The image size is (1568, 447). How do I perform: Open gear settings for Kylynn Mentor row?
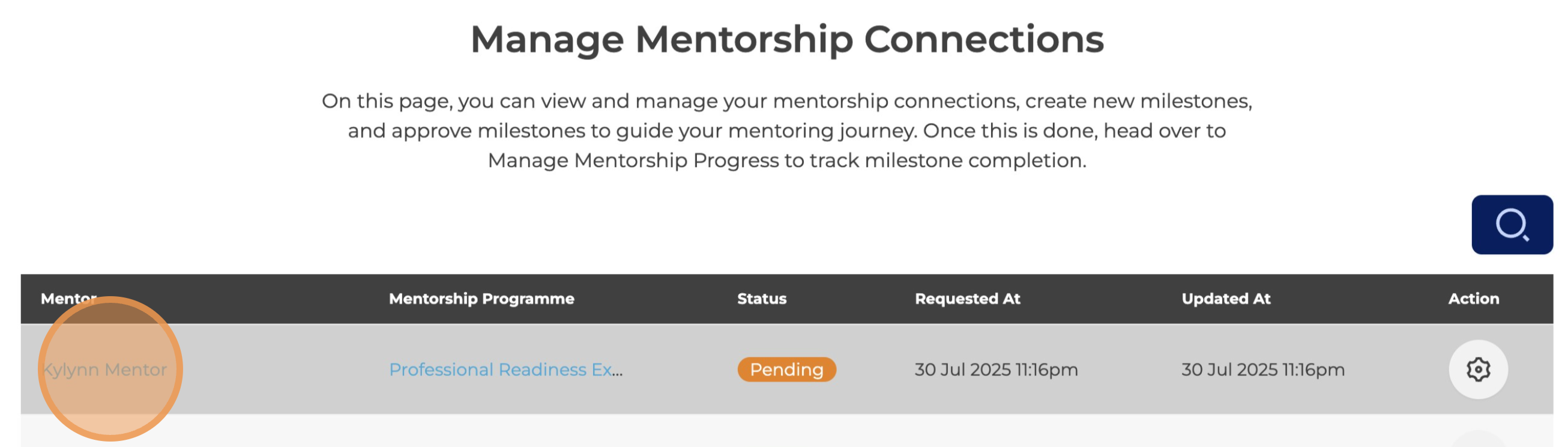(1477, 369)
